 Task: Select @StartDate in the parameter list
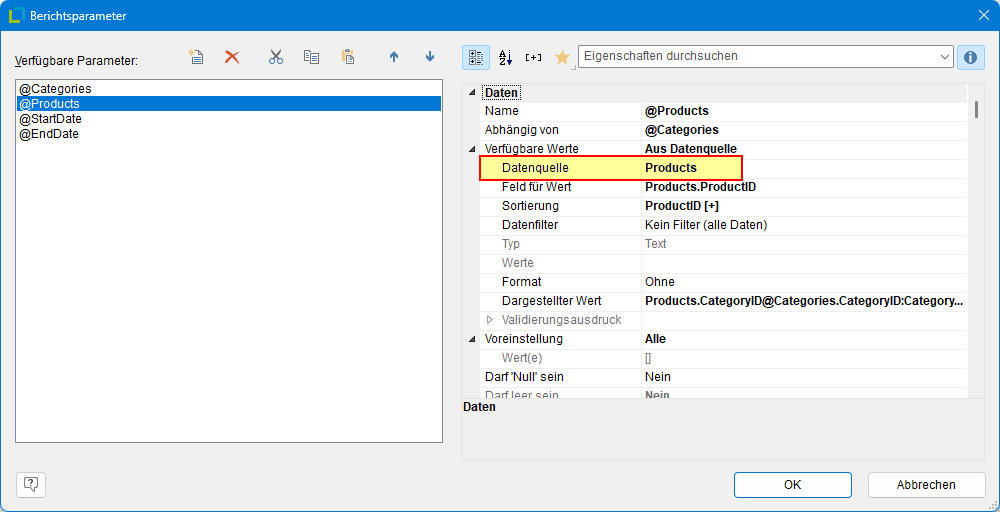(50, 119)
